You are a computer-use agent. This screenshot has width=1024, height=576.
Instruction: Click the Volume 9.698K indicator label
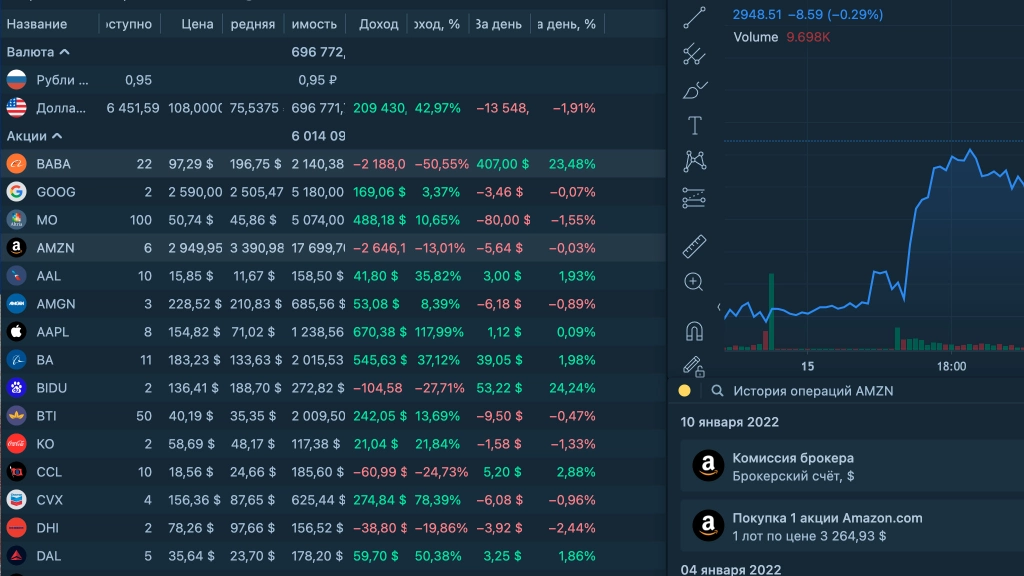coord(782,37)
